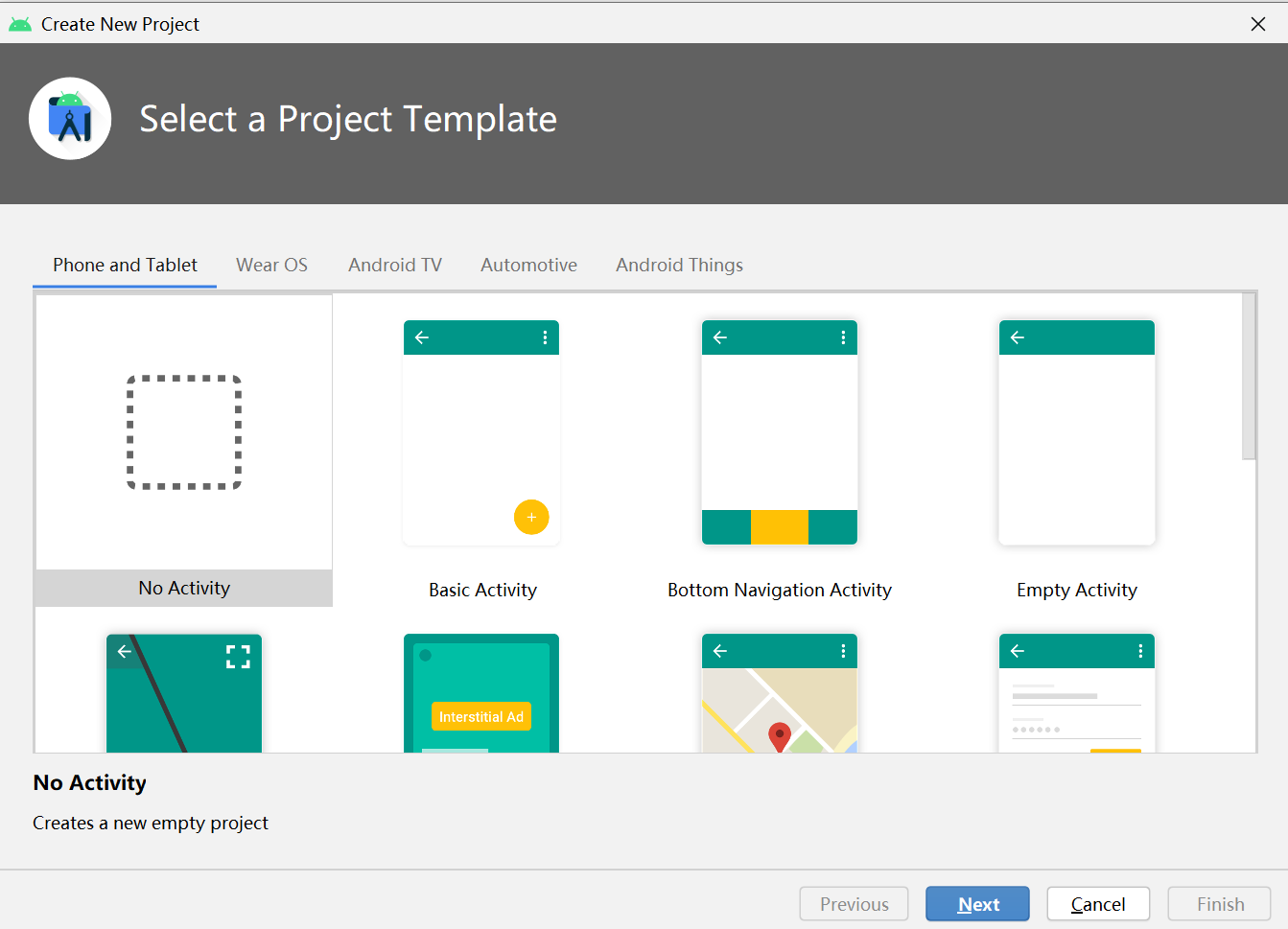Click the Android Studio logo in header
The height and width of the screenshot is (929, 1288).
pyautogui.click(x=70, y=119)
